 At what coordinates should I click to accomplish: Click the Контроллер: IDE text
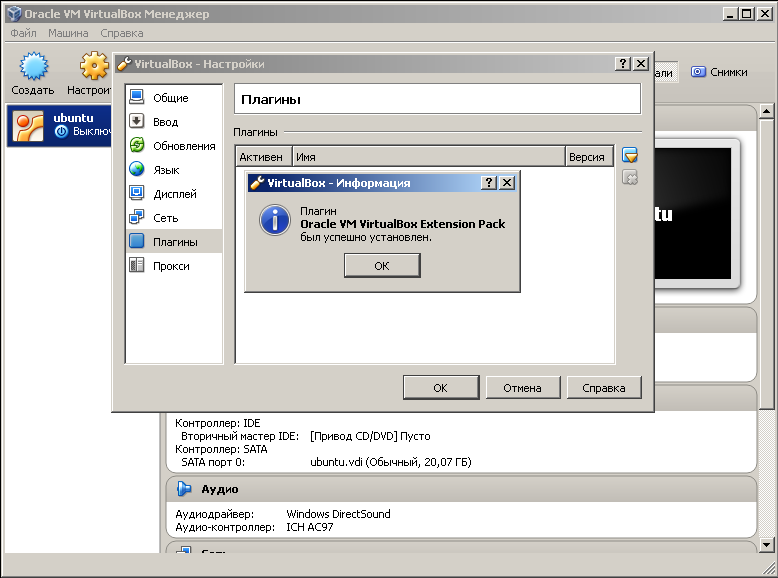coord(217,423)
